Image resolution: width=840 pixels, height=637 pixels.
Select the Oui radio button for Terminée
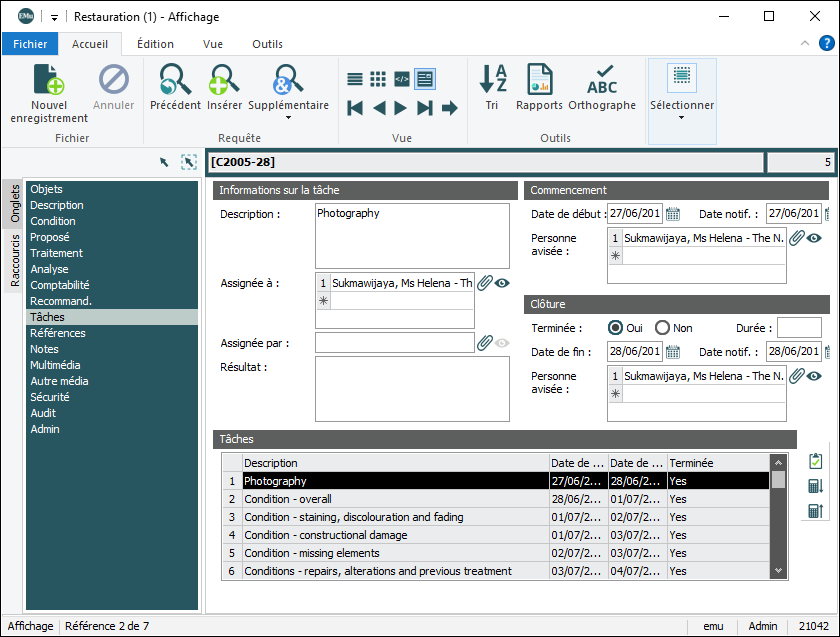(617, 328)
